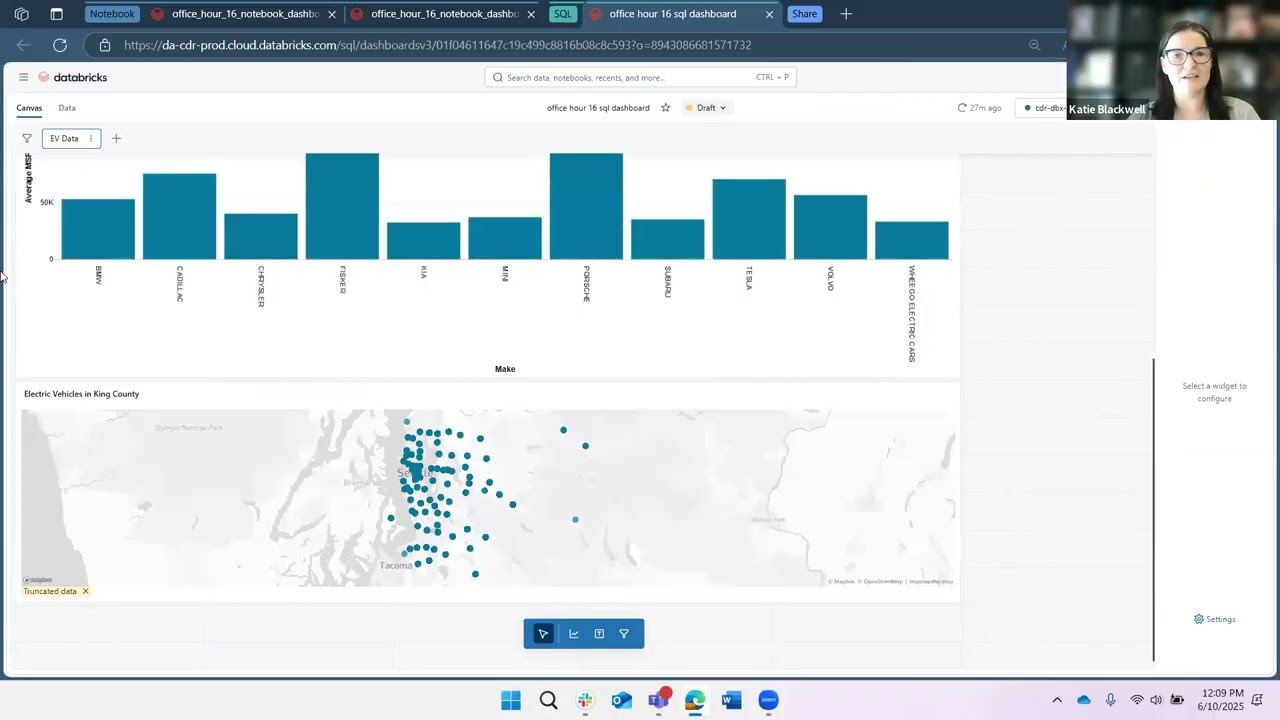1280x720 pixels.
Task: Open Word from the taskbar
Action: [731, 700]
